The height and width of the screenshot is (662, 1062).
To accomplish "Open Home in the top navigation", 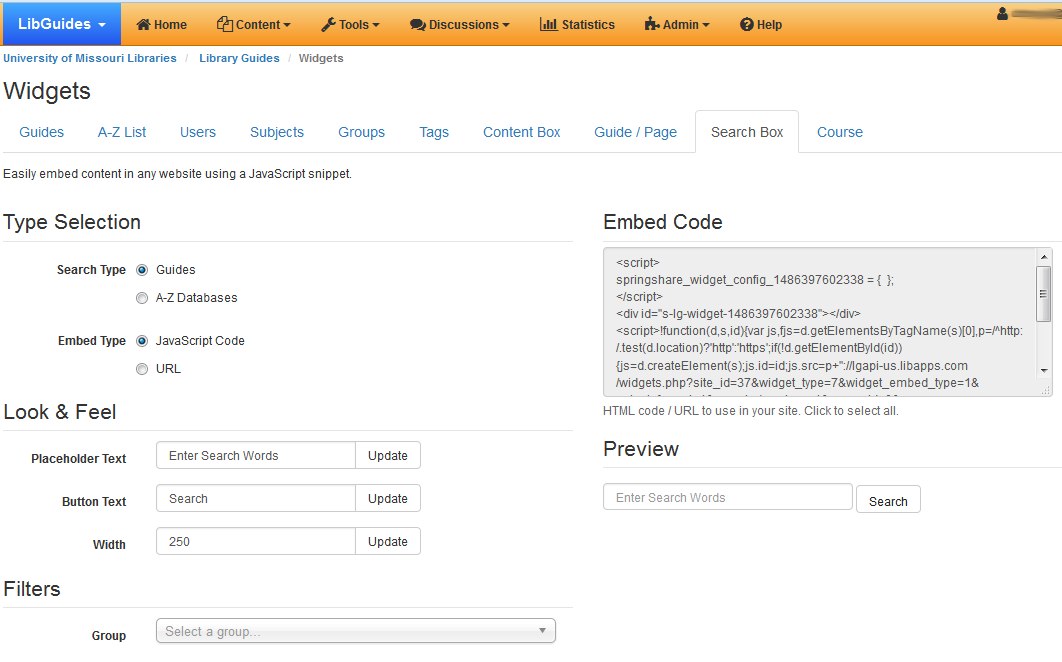I will [x=161, y=24].
